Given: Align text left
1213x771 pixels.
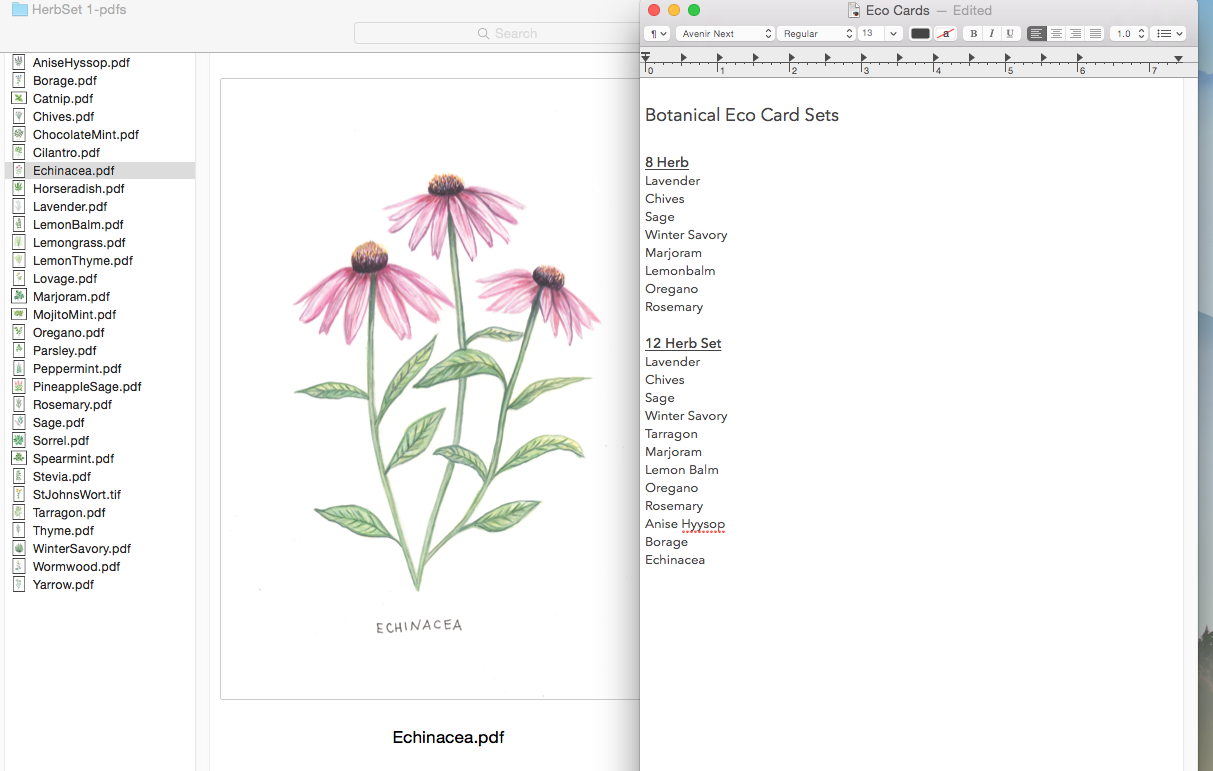Looking at the screenshot, I should pos(1037,34).
